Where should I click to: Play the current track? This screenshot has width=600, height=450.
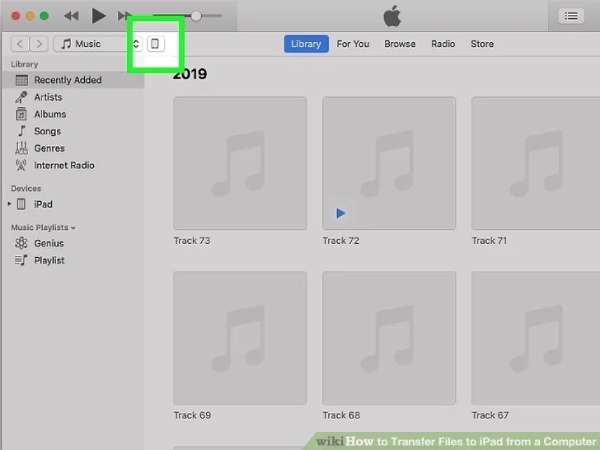click(x=98, y=16)
